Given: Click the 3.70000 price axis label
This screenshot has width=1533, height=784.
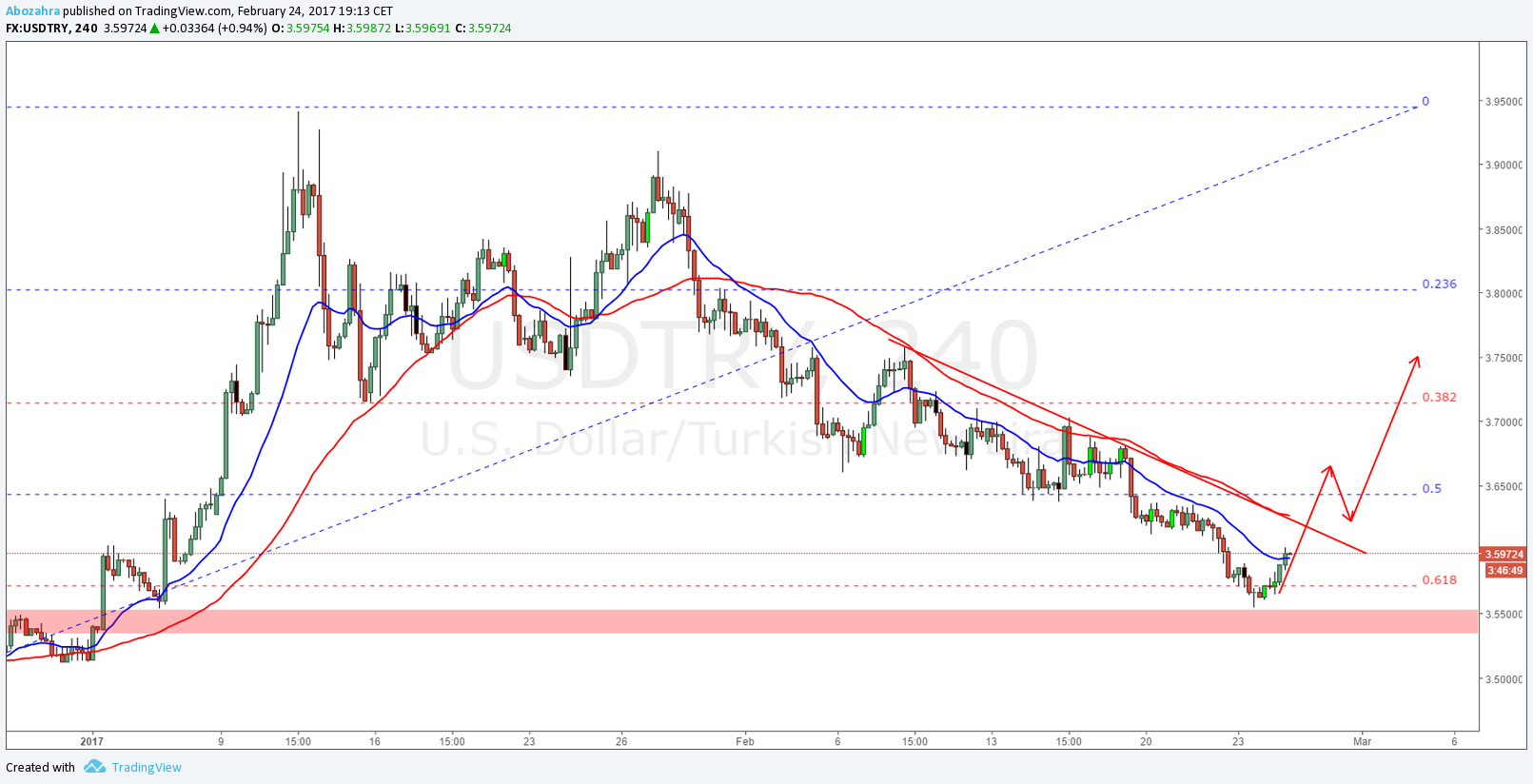Looking at the screenshot, I should point(1504,422).
